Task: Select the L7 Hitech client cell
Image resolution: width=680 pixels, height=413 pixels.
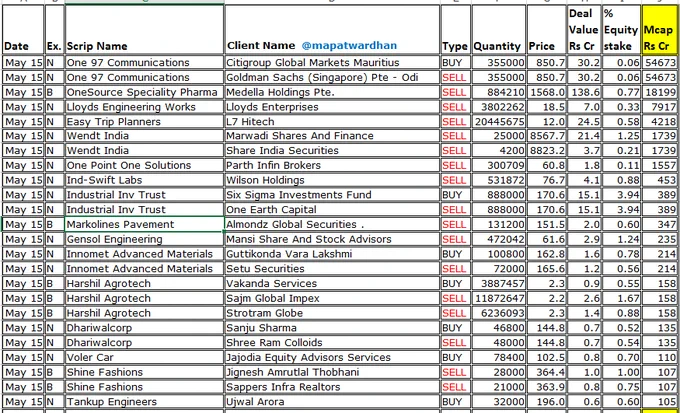Action: pyautogui.click(x=332, y=121)
